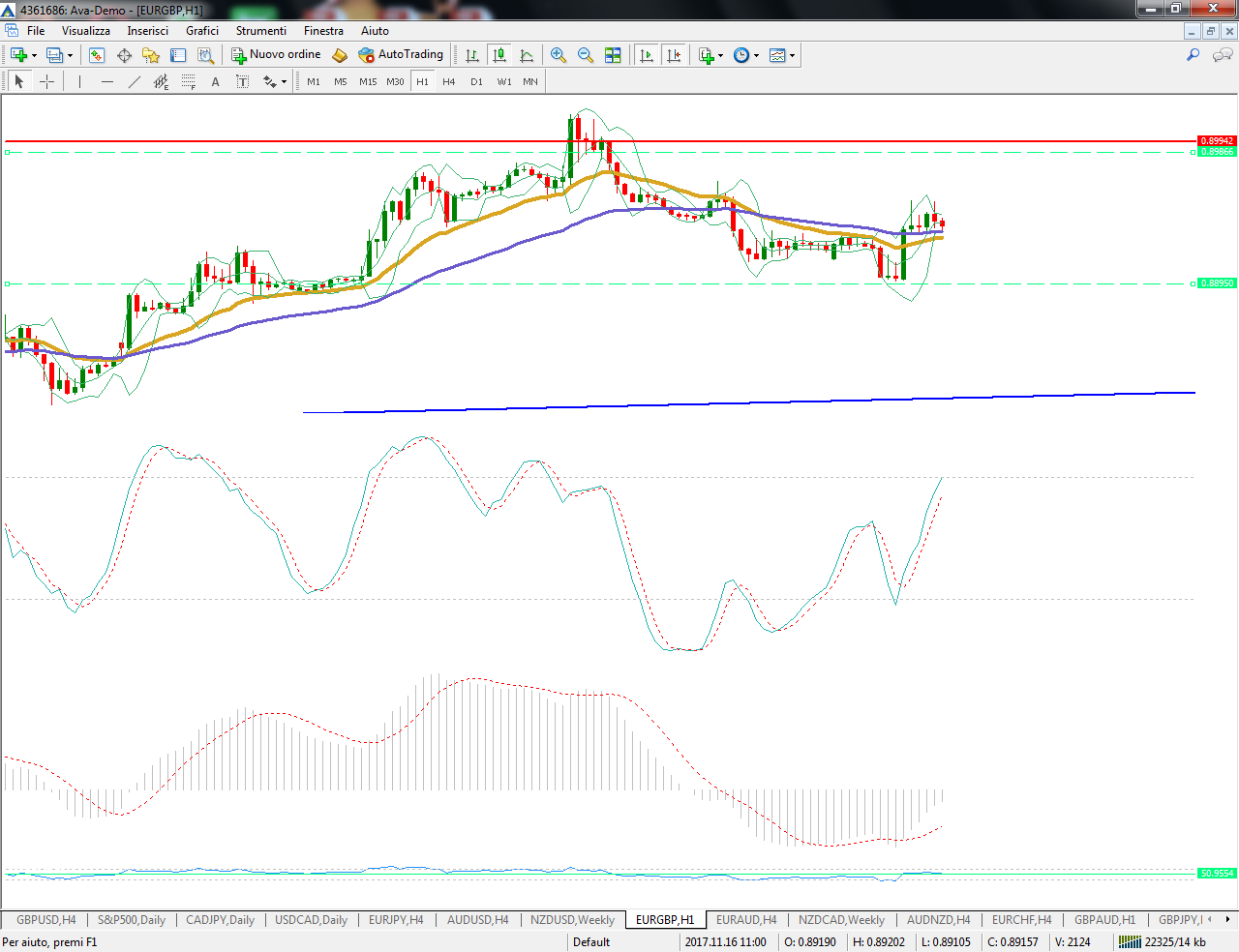Select Vertical Line drawing tool
The image size is (1239, 952).
[79, 81]
